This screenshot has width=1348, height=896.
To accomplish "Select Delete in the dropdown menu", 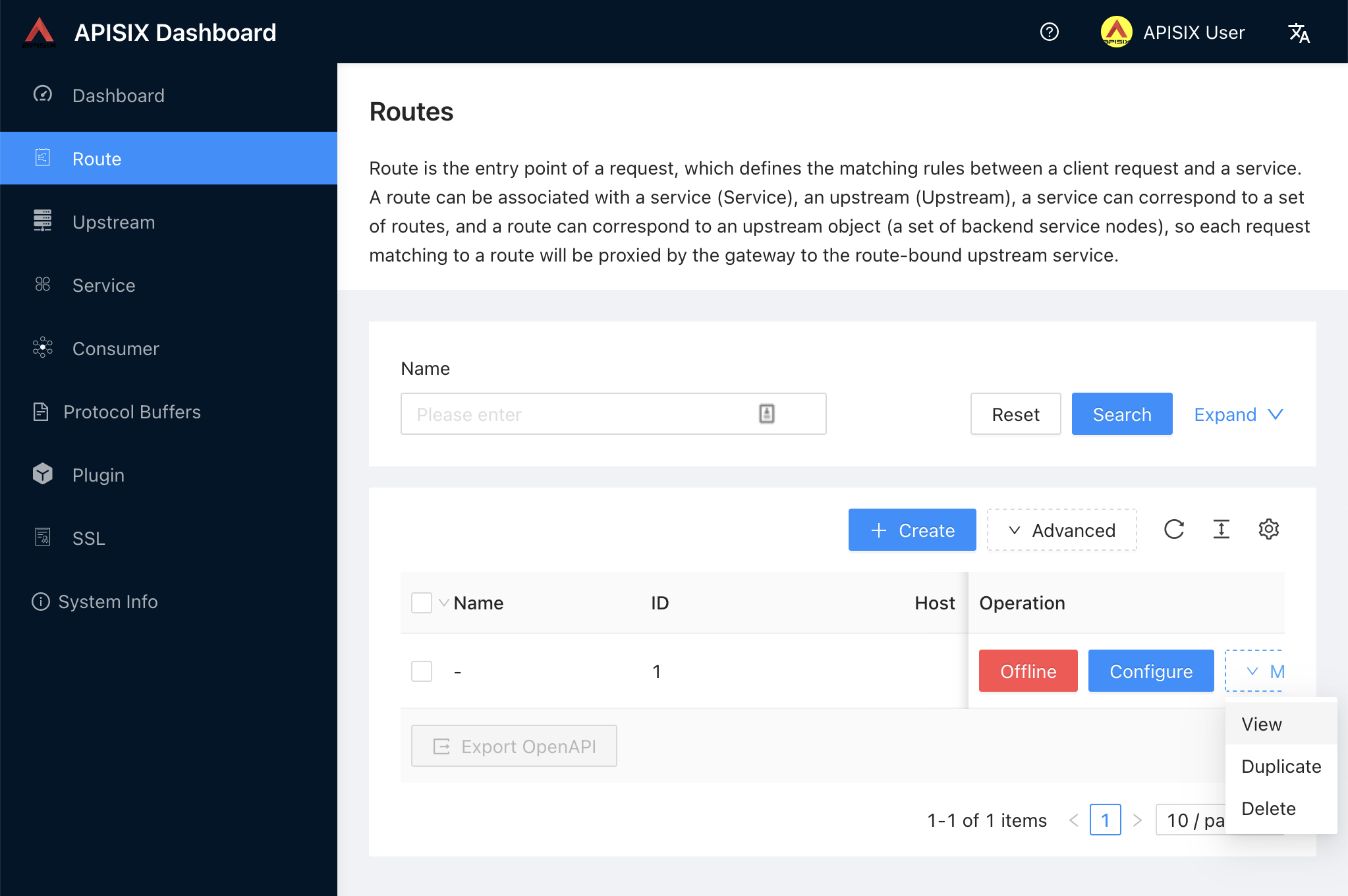I will coord(1268,808).
